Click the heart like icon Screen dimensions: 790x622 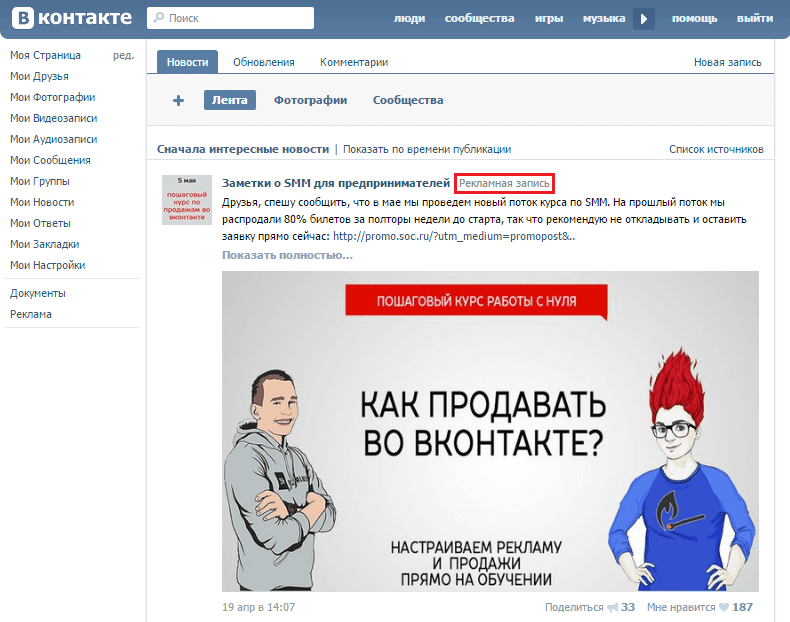tap(723, 607)
